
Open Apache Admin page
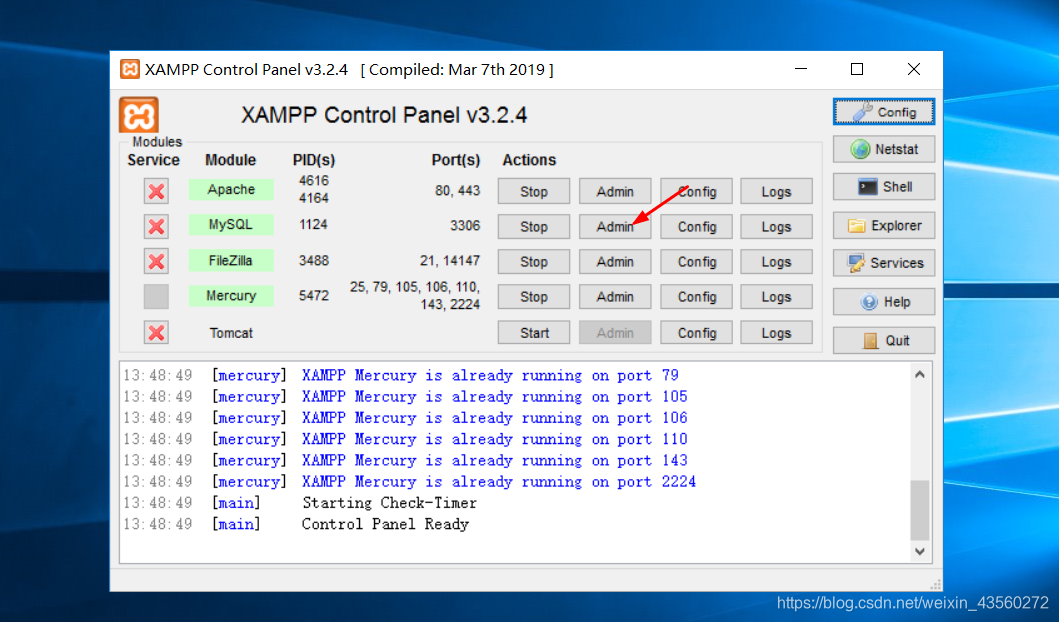coord(615,192)
